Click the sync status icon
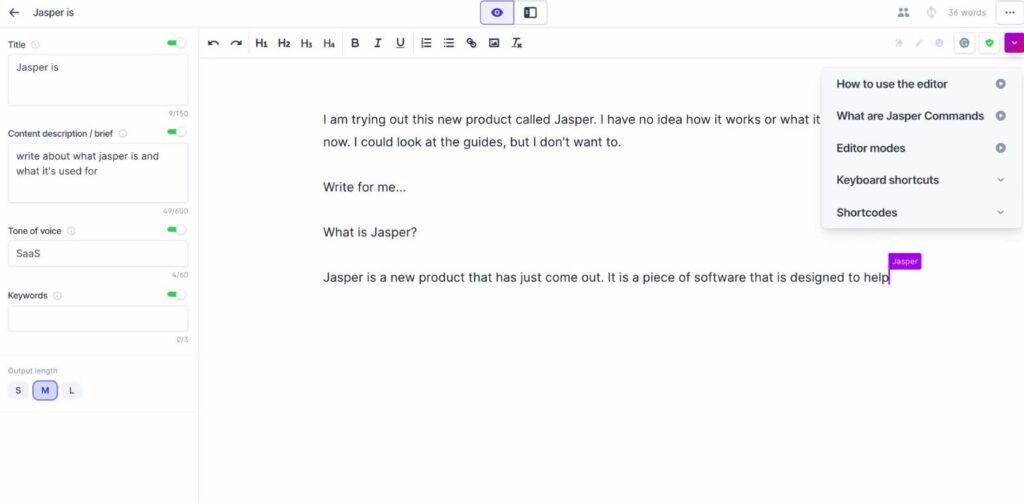The width and height of the screenshot is (1024, 503). 931,12
